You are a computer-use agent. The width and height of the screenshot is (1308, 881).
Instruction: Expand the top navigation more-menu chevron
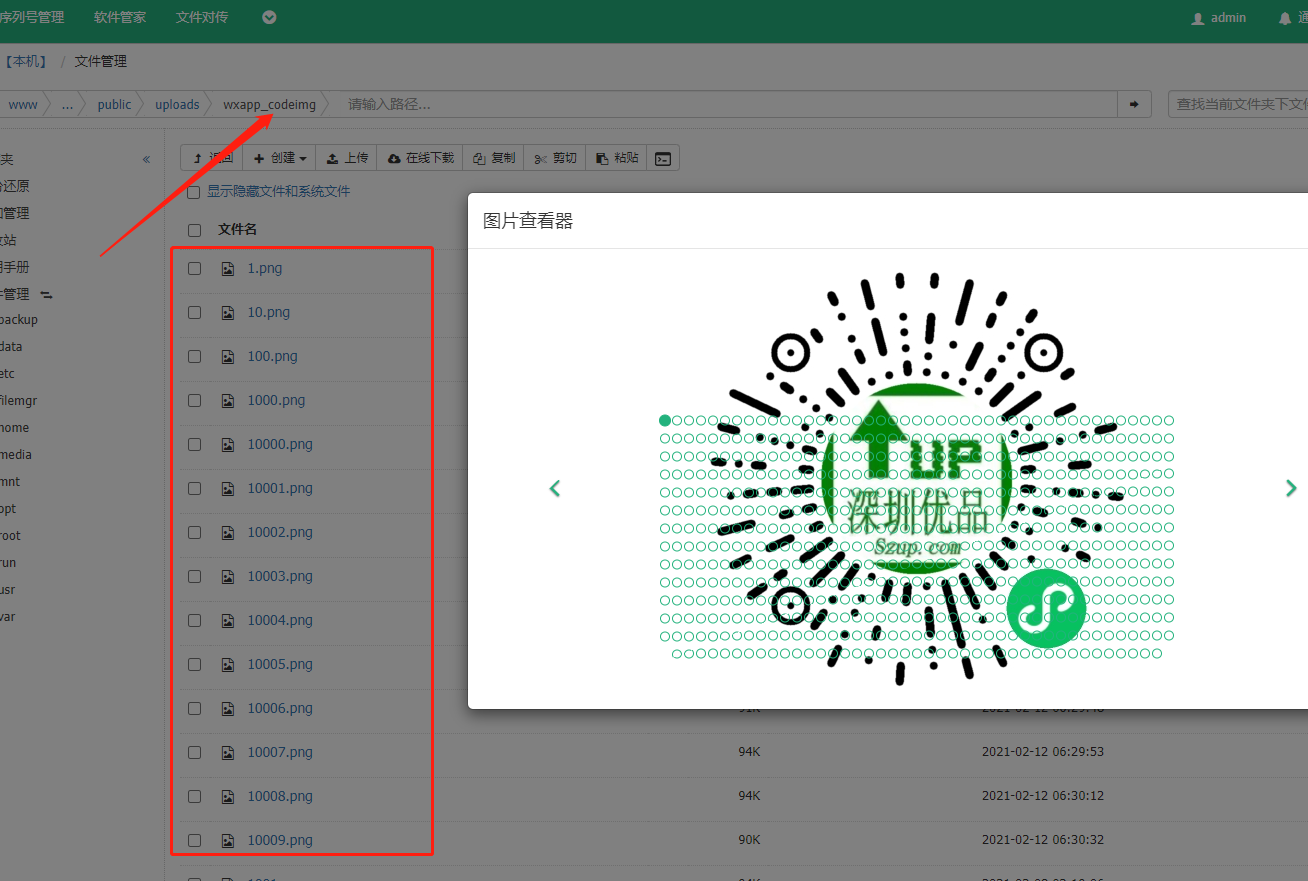269,17
